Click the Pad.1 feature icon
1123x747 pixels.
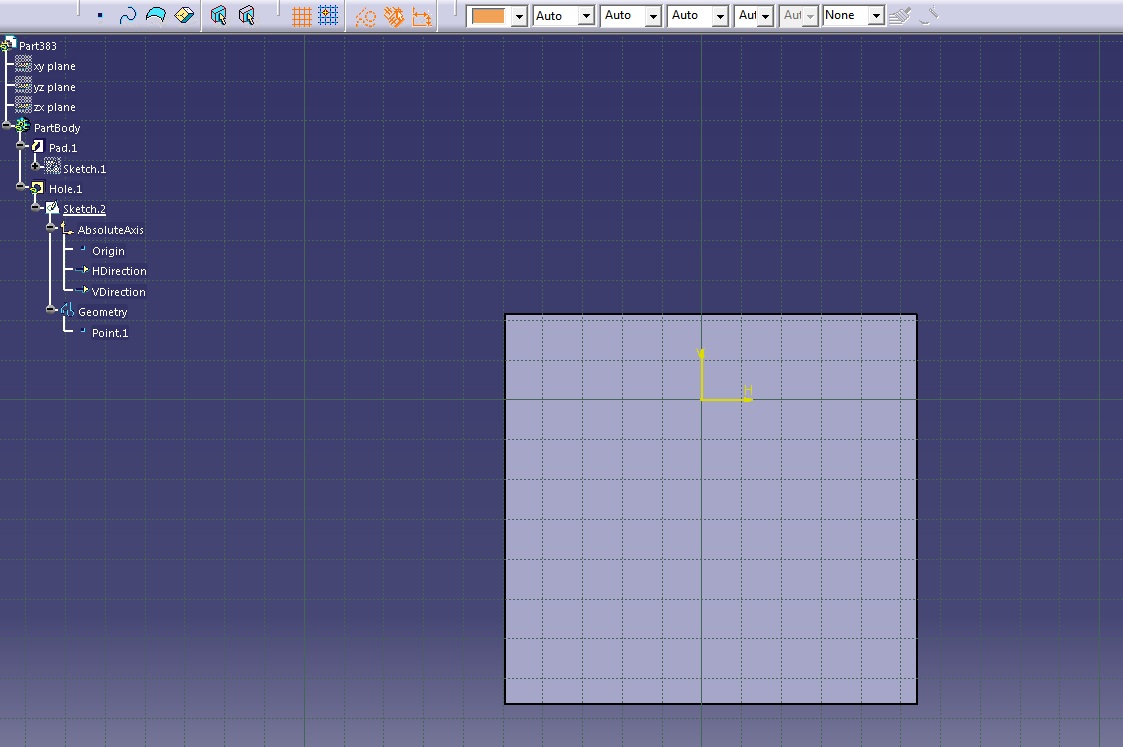click(x=37, y=146)
